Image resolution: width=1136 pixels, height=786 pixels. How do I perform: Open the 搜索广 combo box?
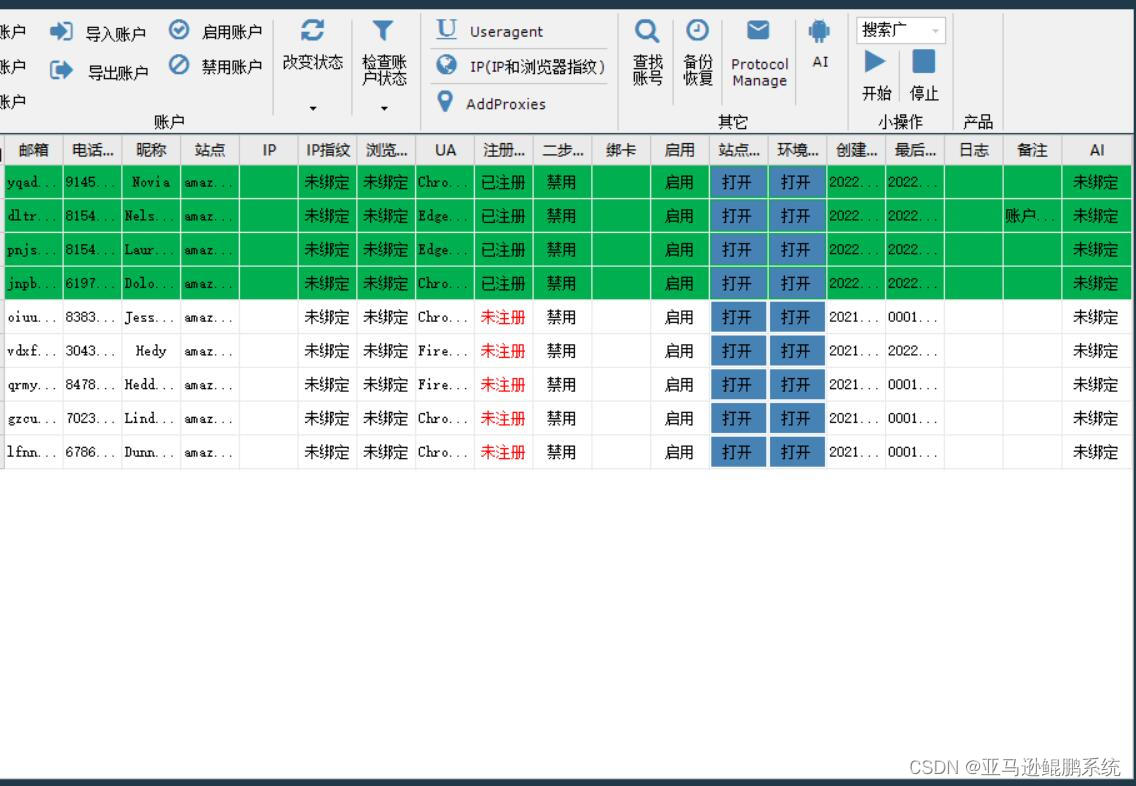click(901, 30)
